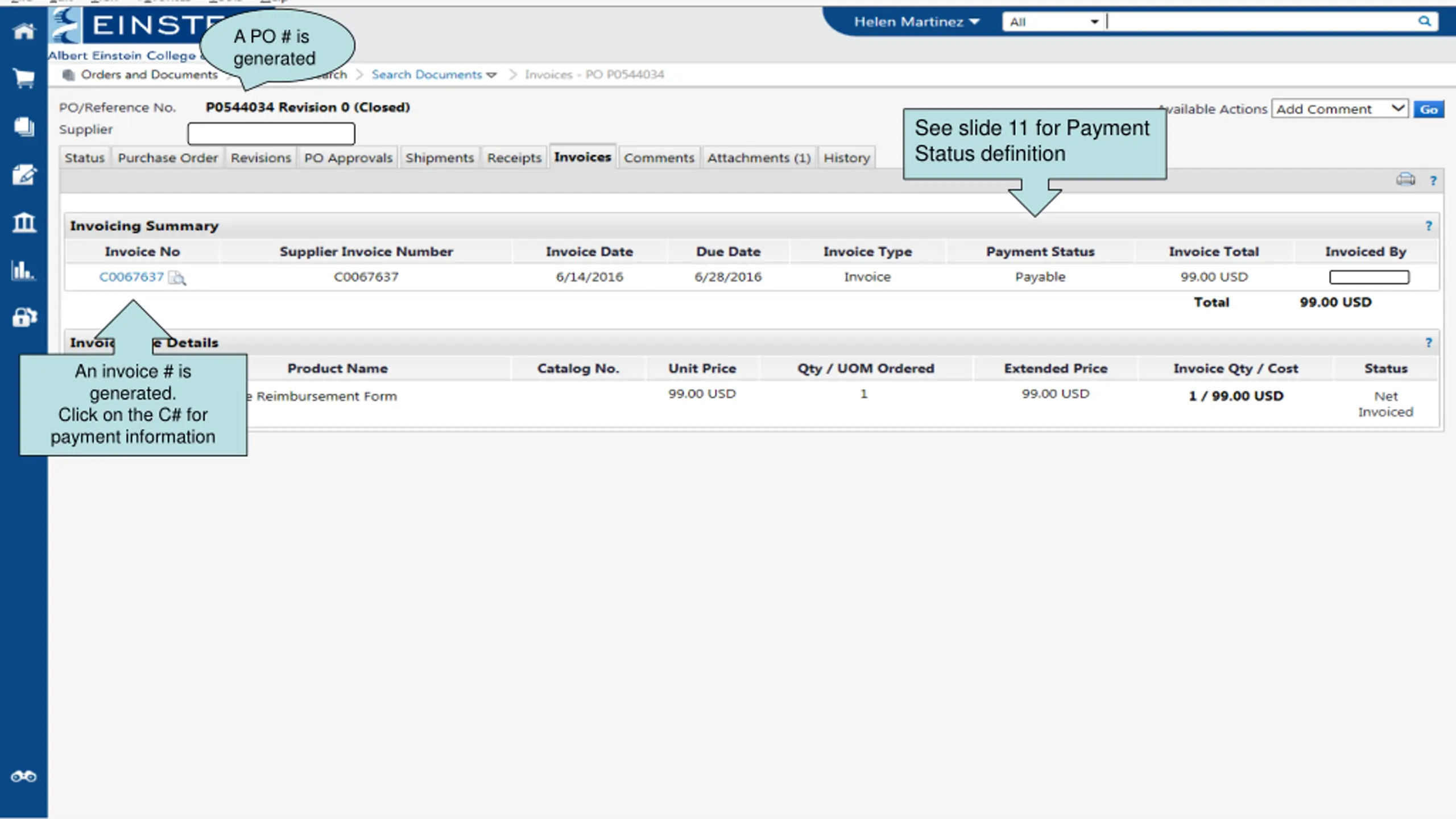
Task: Switch to the Purchase Order tab
Action: pyautogui.click(x=168, y=158)
